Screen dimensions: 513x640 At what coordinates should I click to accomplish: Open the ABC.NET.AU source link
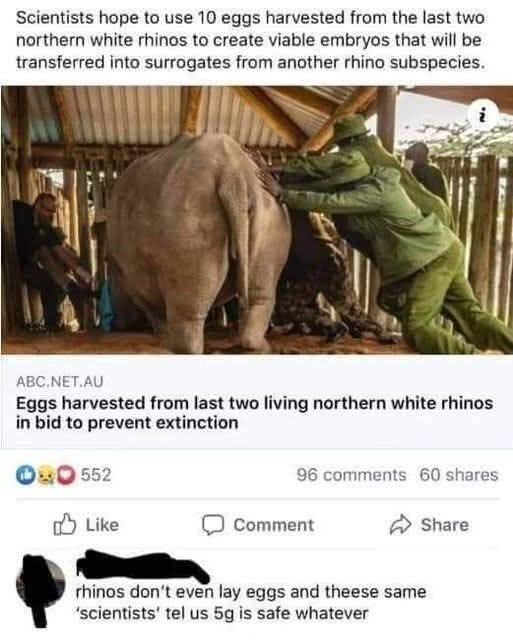coord(60,382)
